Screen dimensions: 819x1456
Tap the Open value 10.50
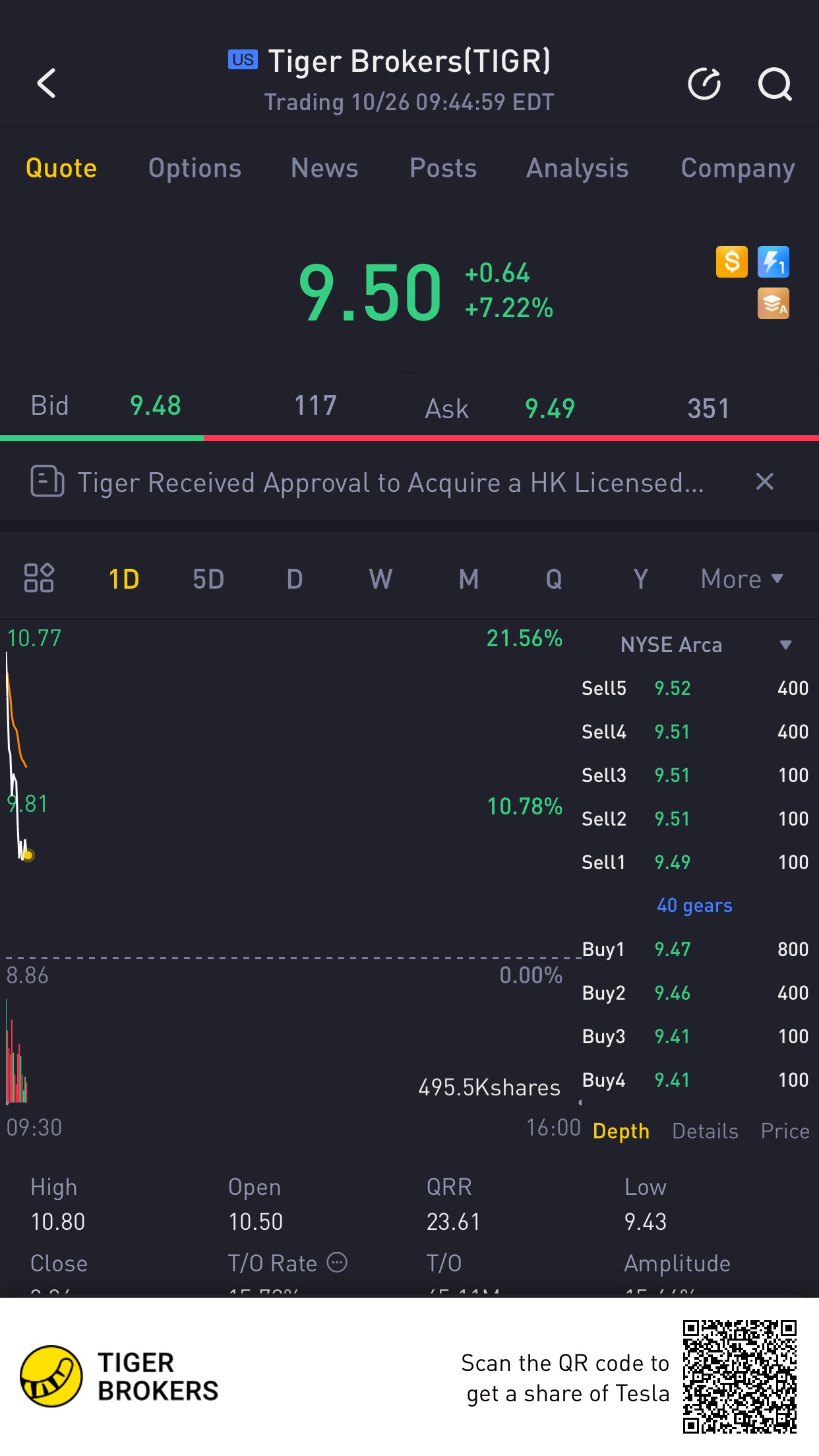click(x=256, y=1222)
